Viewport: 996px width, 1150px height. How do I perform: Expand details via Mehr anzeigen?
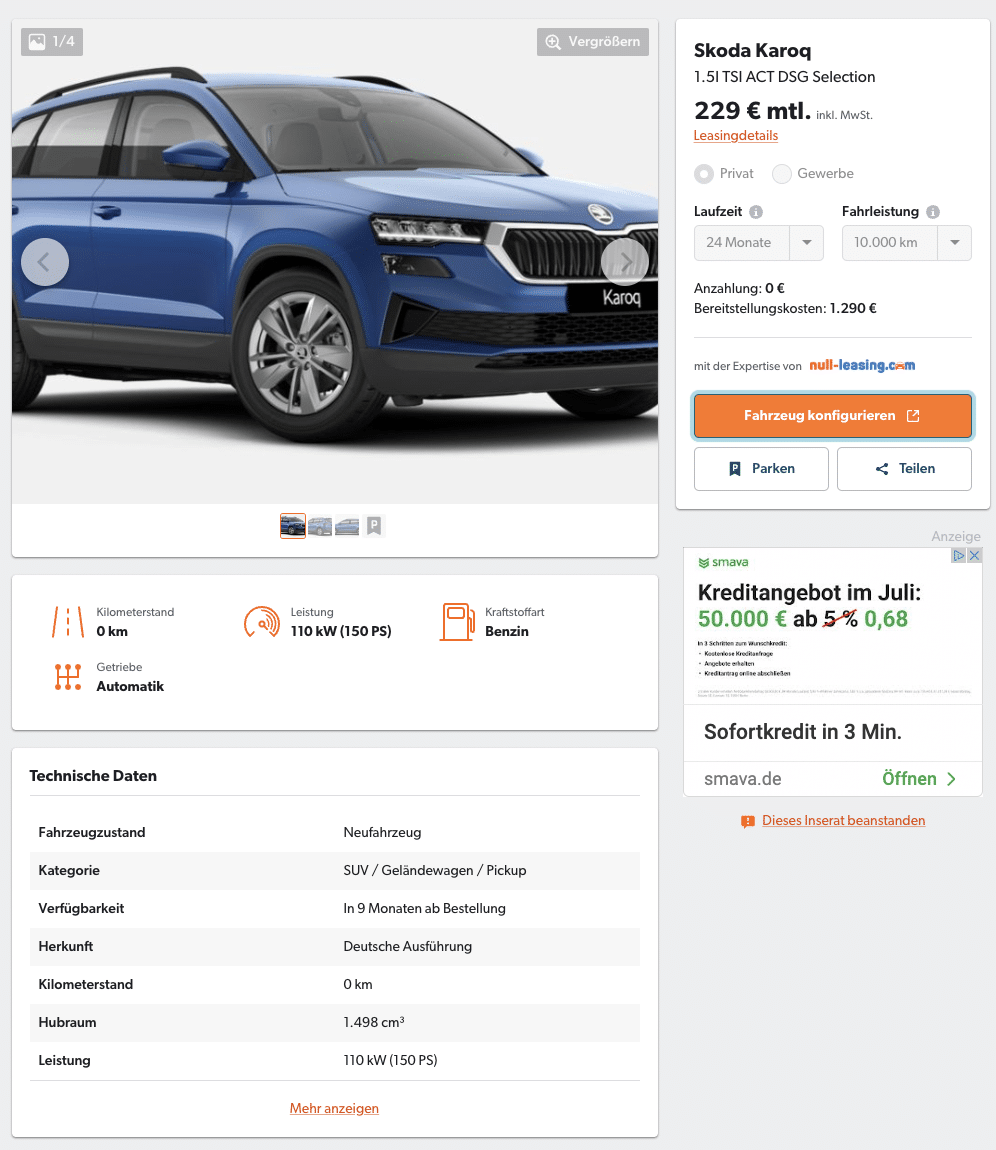[334, 1108]
